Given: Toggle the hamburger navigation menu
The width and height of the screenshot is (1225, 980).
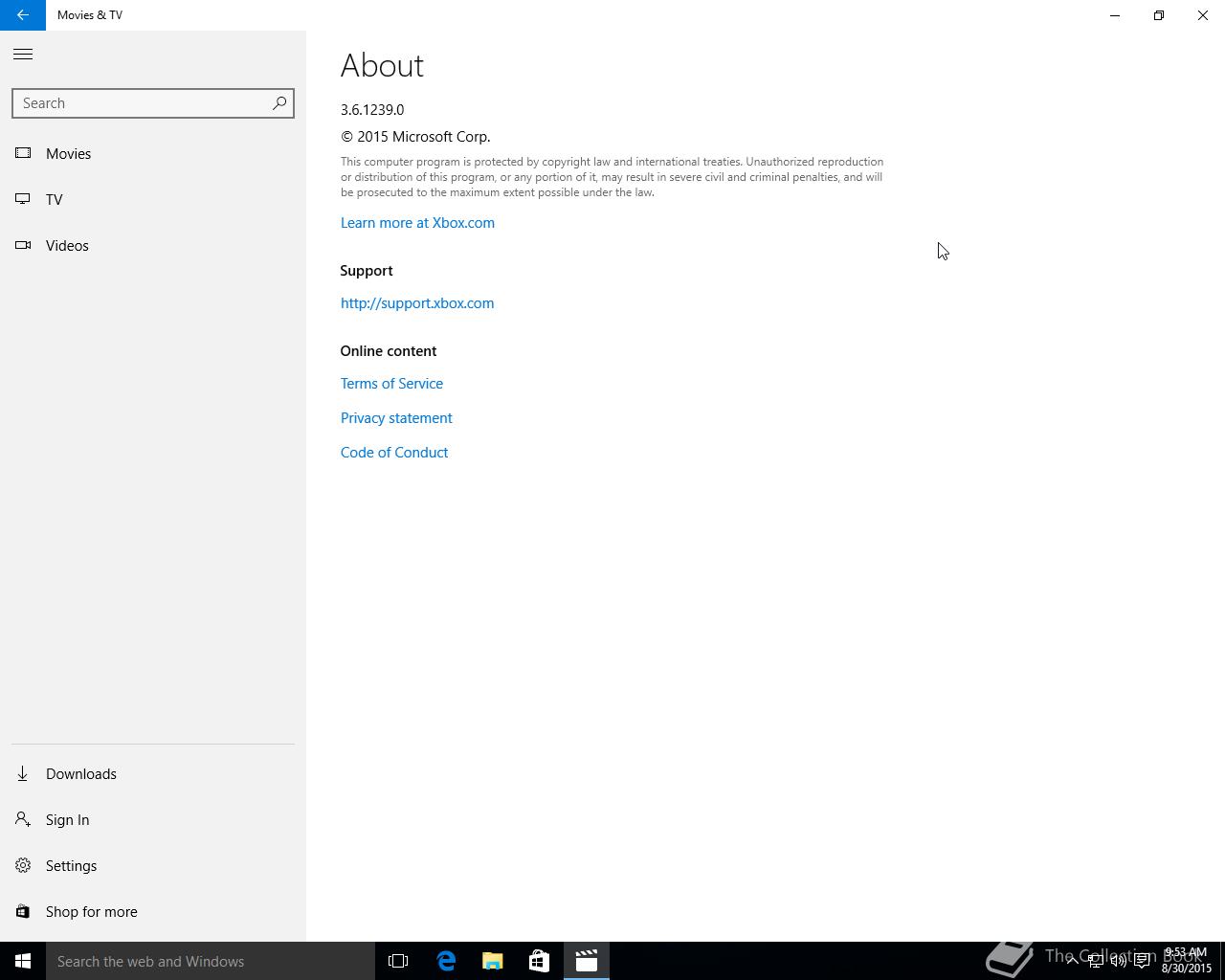Looking at the screenshot, I should pos(23,55).
